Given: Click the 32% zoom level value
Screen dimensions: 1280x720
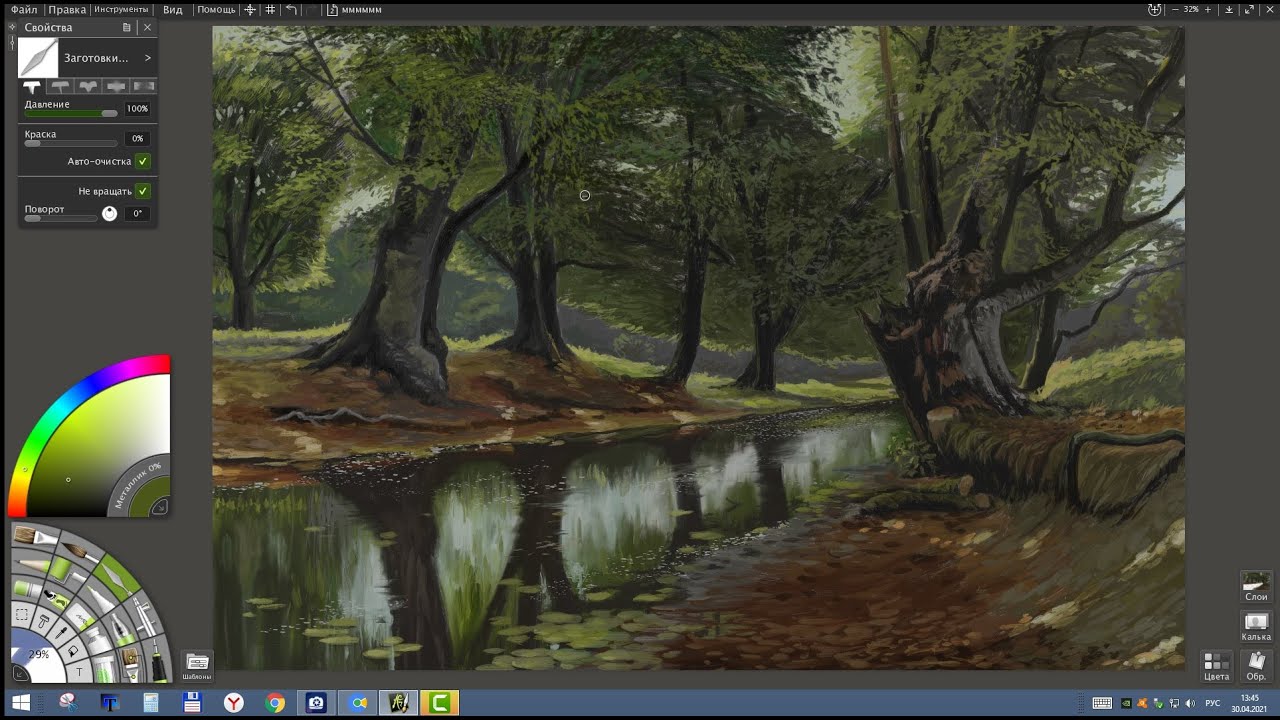Looking at the screenshot, I should coord(1191,10).
